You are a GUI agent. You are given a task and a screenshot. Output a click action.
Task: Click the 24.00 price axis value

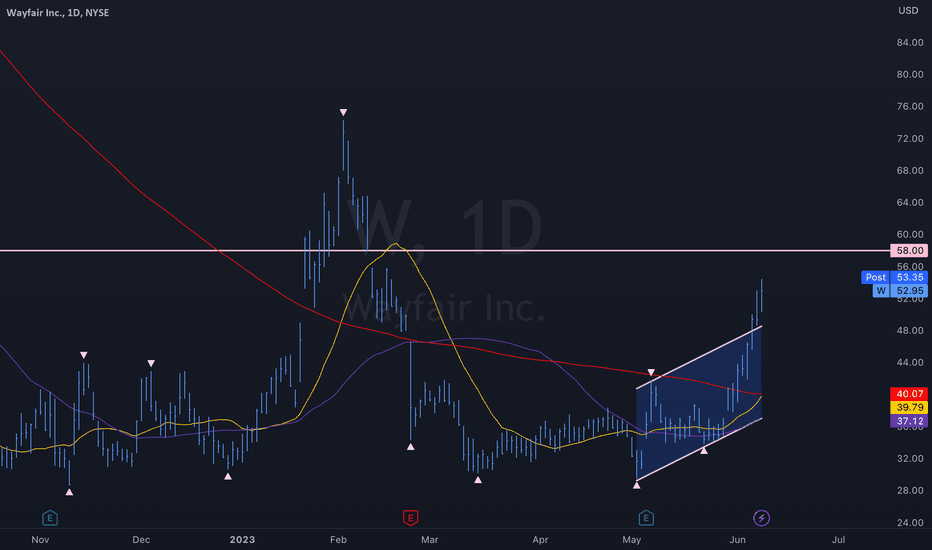(910, 523)
